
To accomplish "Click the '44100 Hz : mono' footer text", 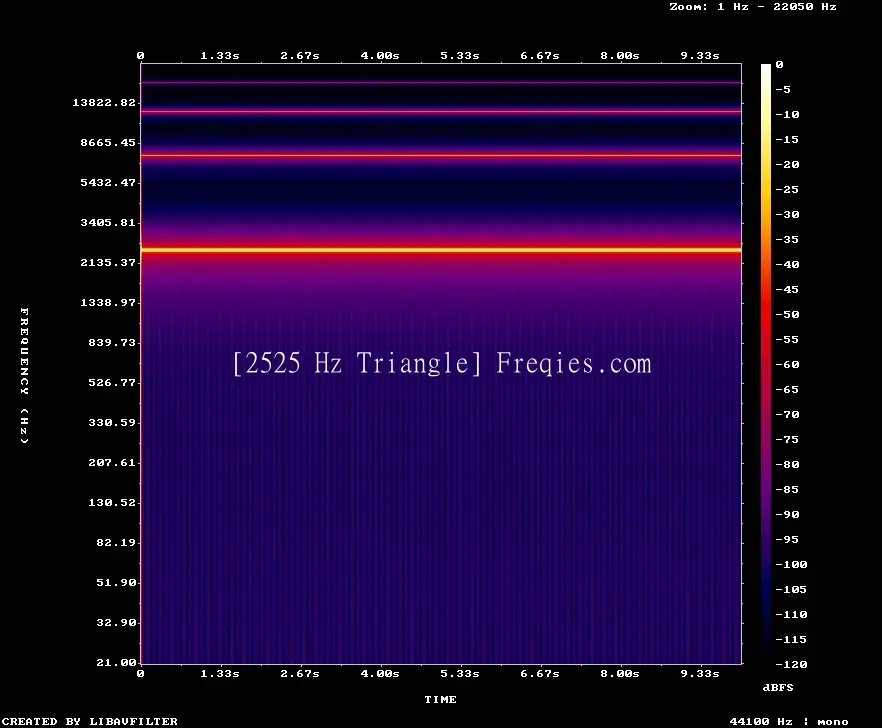I will point(789,721).
